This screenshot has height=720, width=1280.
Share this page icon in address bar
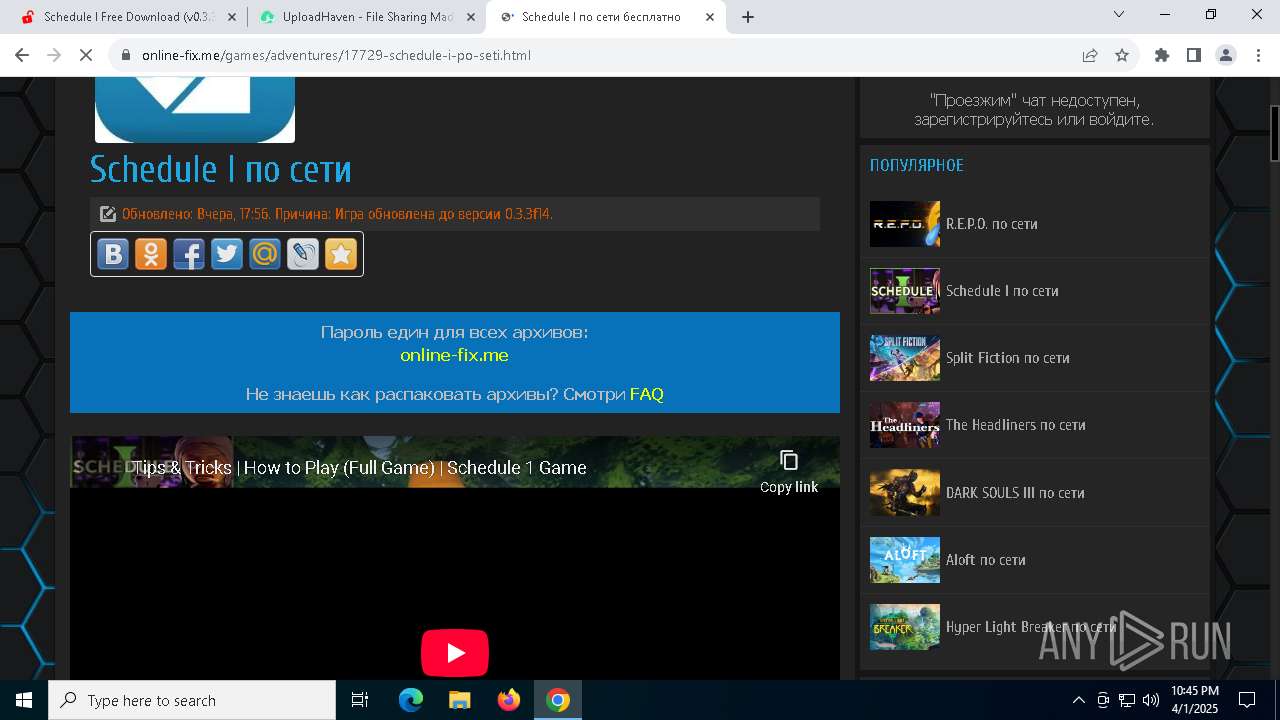point(1090,55)
